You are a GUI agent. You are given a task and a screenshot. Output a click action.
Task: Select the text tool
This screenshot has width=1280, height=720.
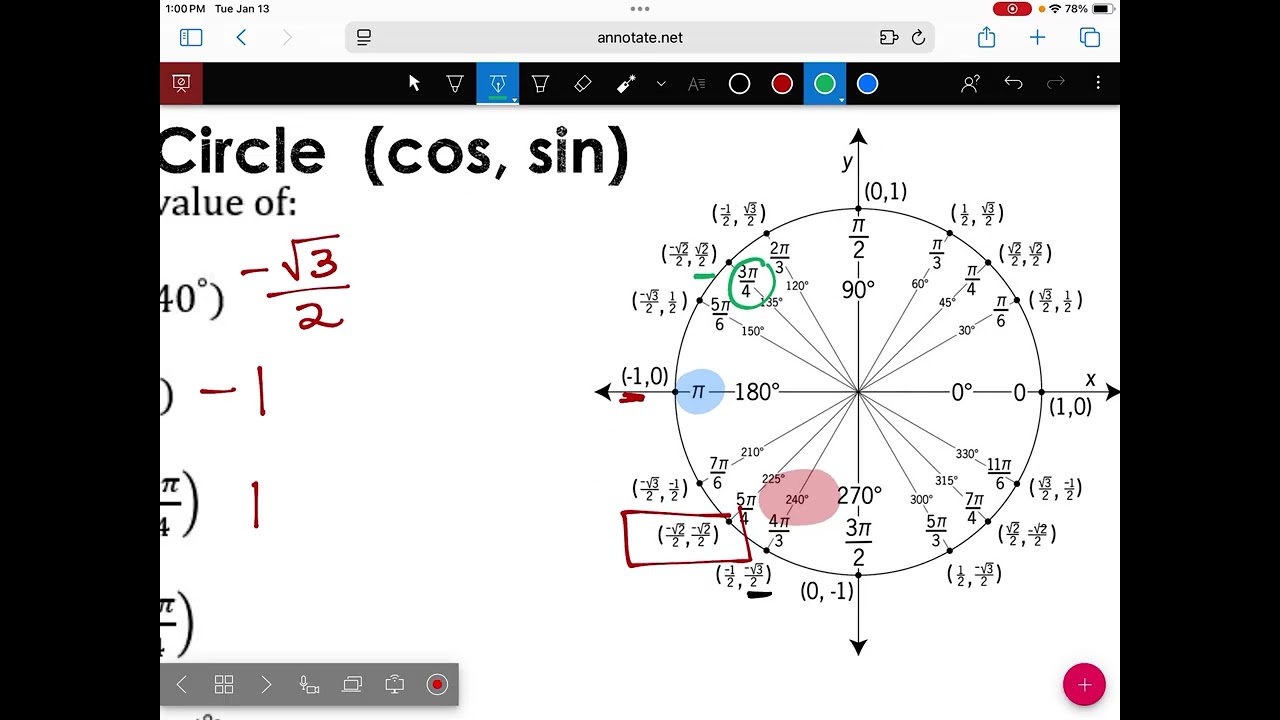[x=697, y=84]
